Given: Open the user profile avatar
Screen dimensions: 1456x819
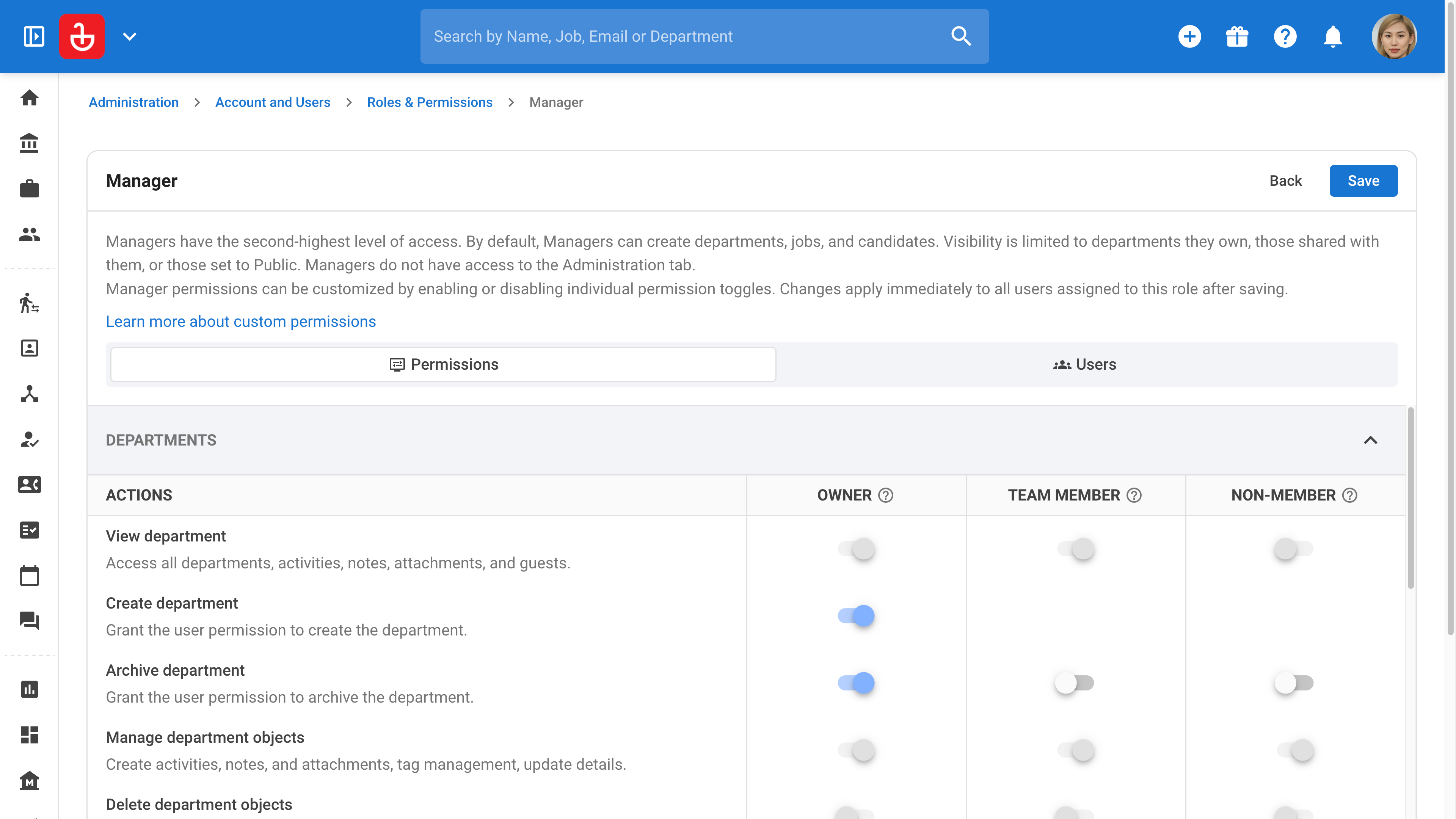Looking at the screenshot, I should click(x=1394, y=37).
